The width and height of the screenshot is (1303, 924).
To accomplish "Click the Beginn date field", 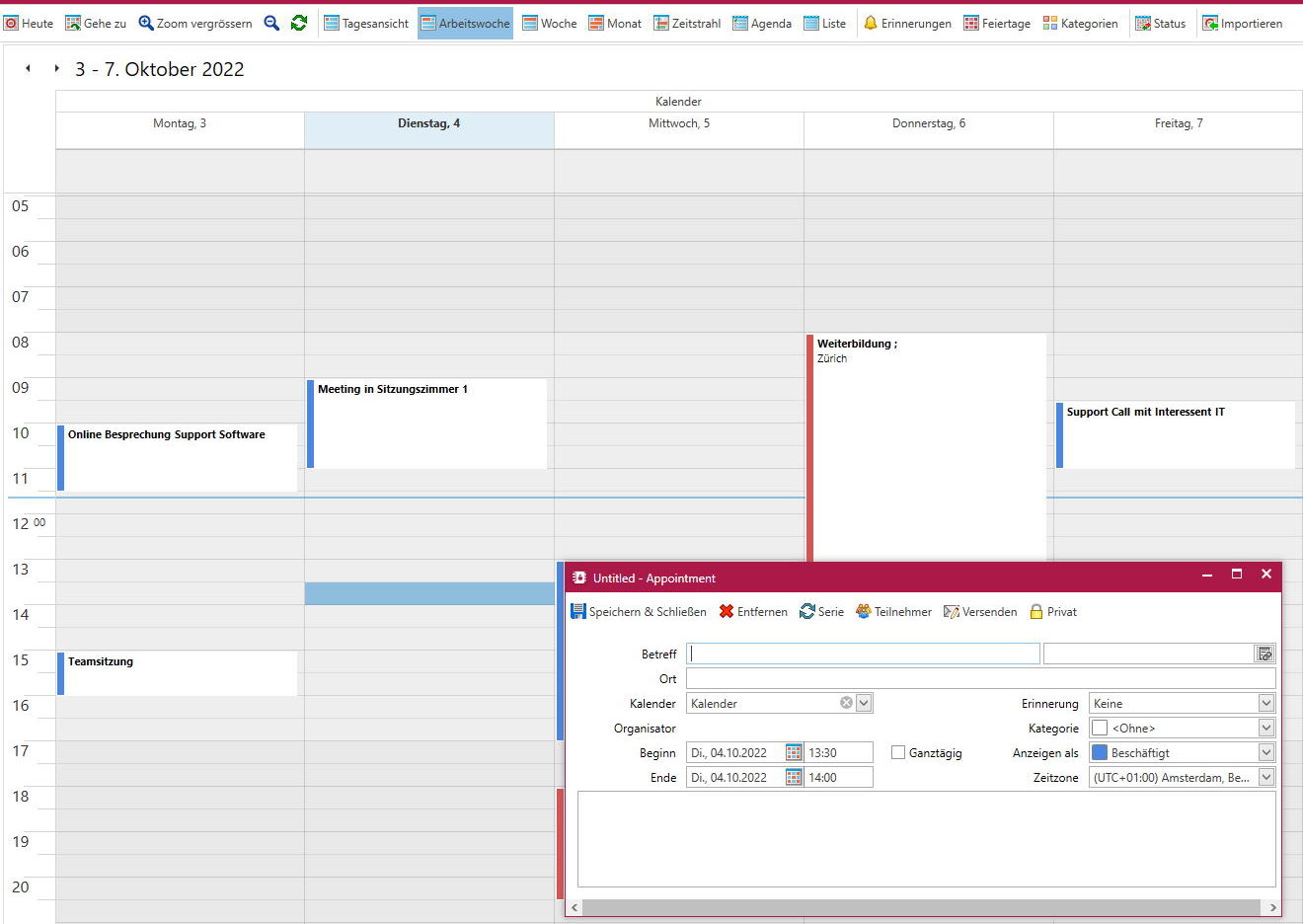I will [x=735, y=752].
